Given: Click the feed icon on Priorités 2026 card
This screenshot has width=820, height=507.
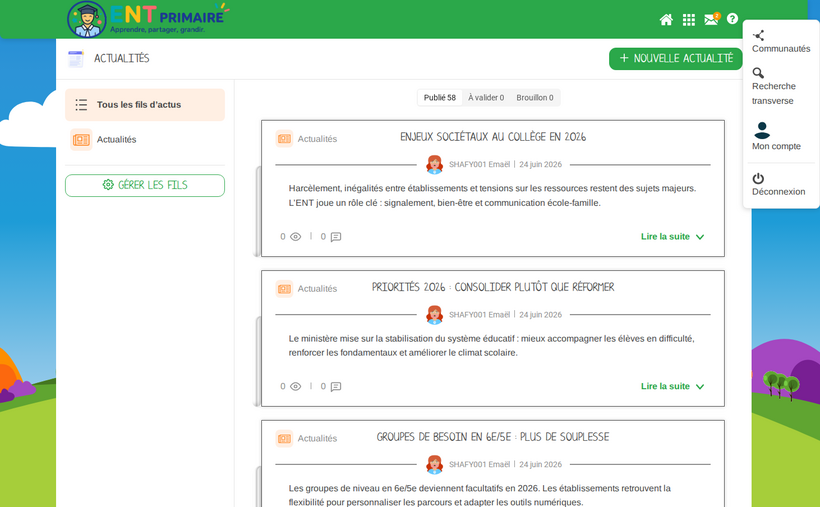Looking at the screenshot, I should [284, 288].
